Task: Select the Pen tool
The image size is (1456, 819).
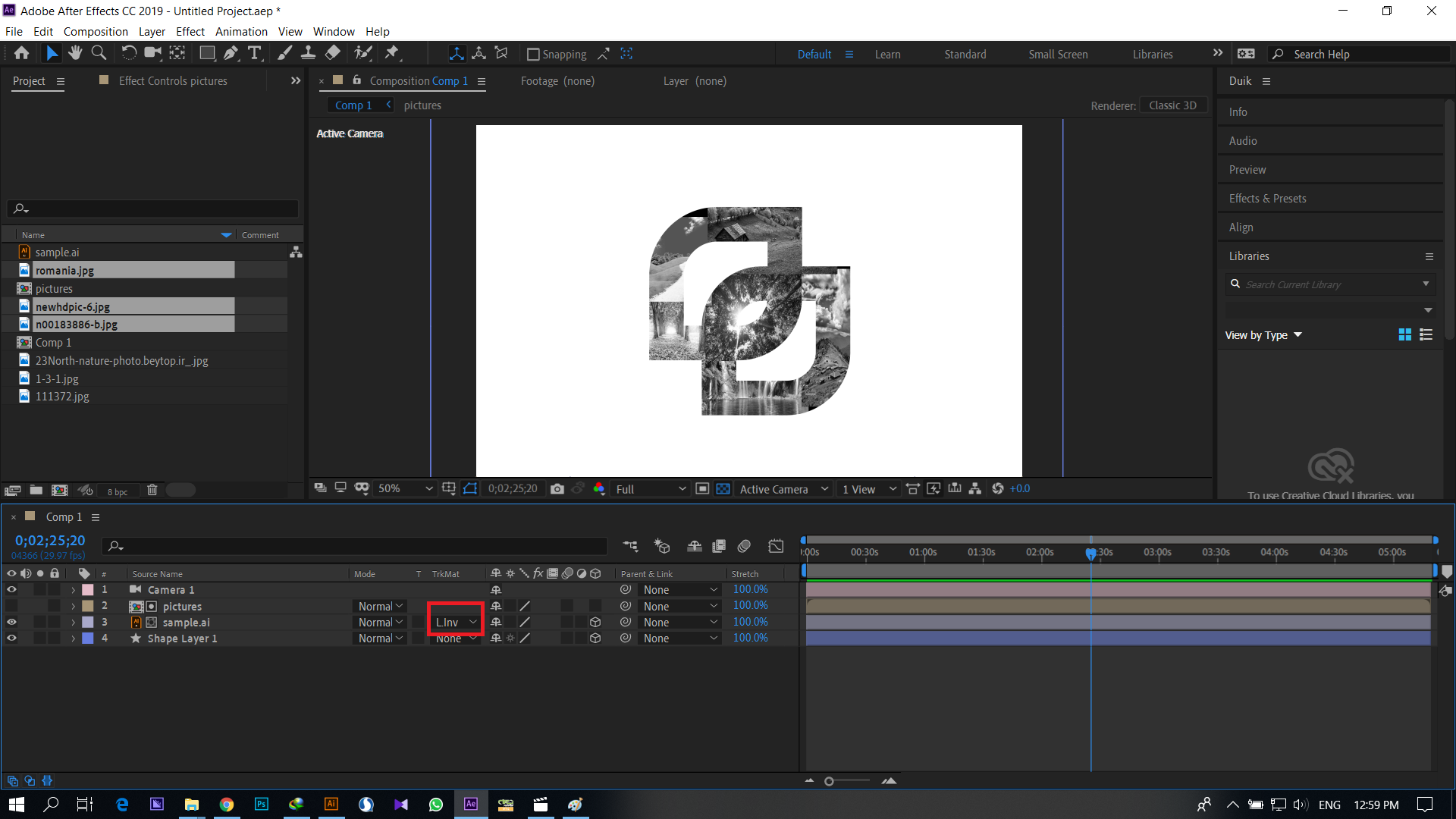Action: 231,53
